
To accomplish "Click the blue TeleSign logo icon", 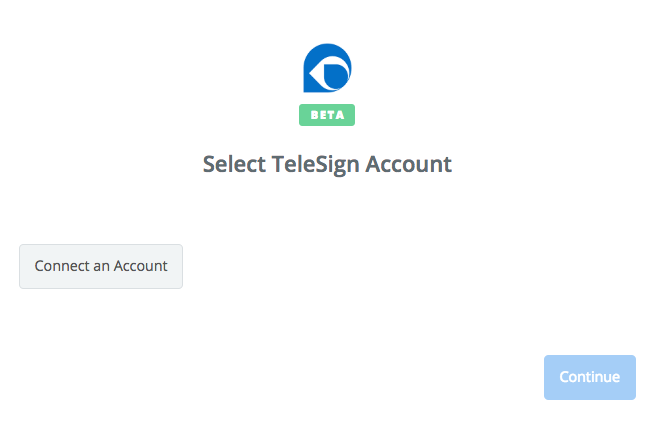I will pyautogui.click(x=327, y=69).
